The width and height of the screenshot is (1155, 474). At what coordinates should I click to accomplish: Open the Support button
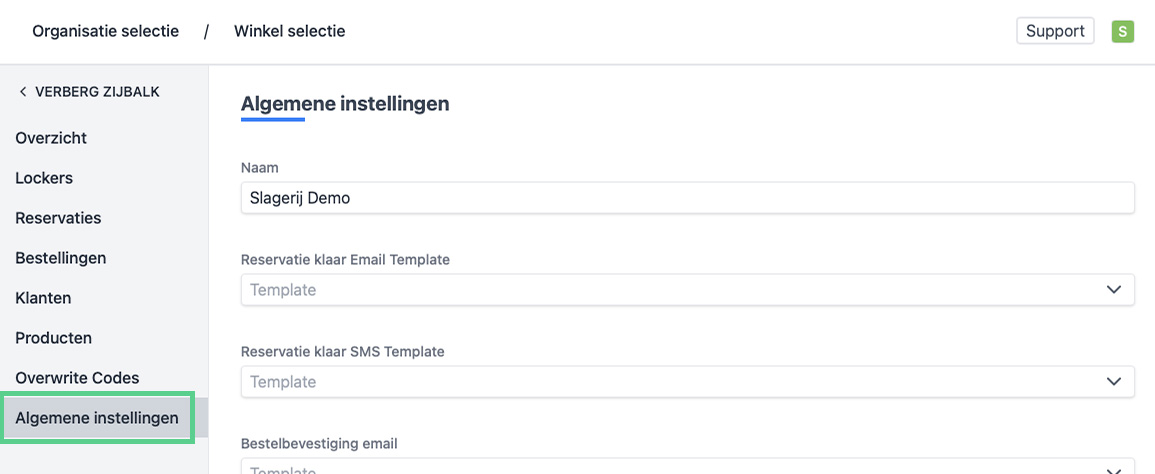pos(1055,31)
